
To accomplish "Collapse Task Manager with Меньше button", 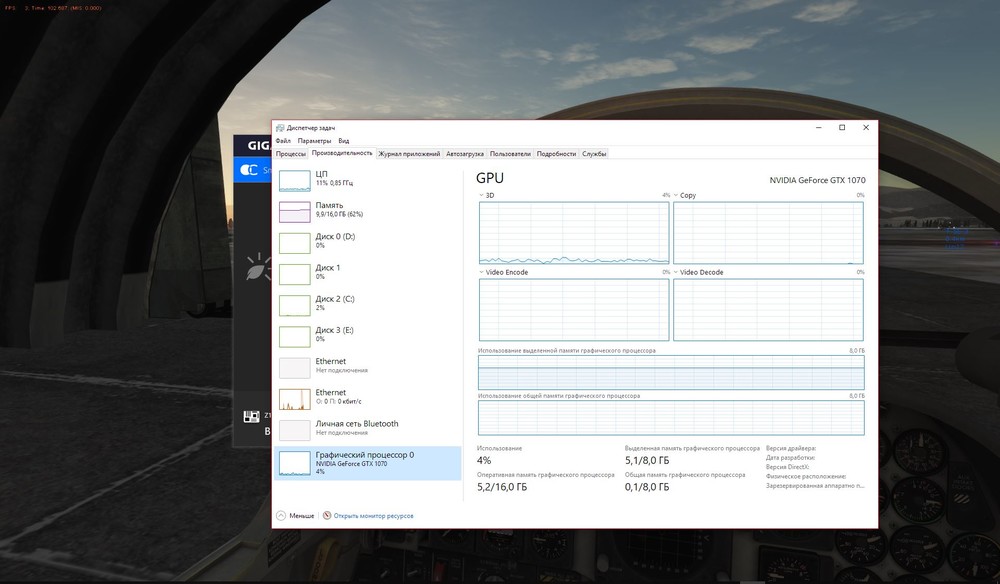I will tap(295, 516).
